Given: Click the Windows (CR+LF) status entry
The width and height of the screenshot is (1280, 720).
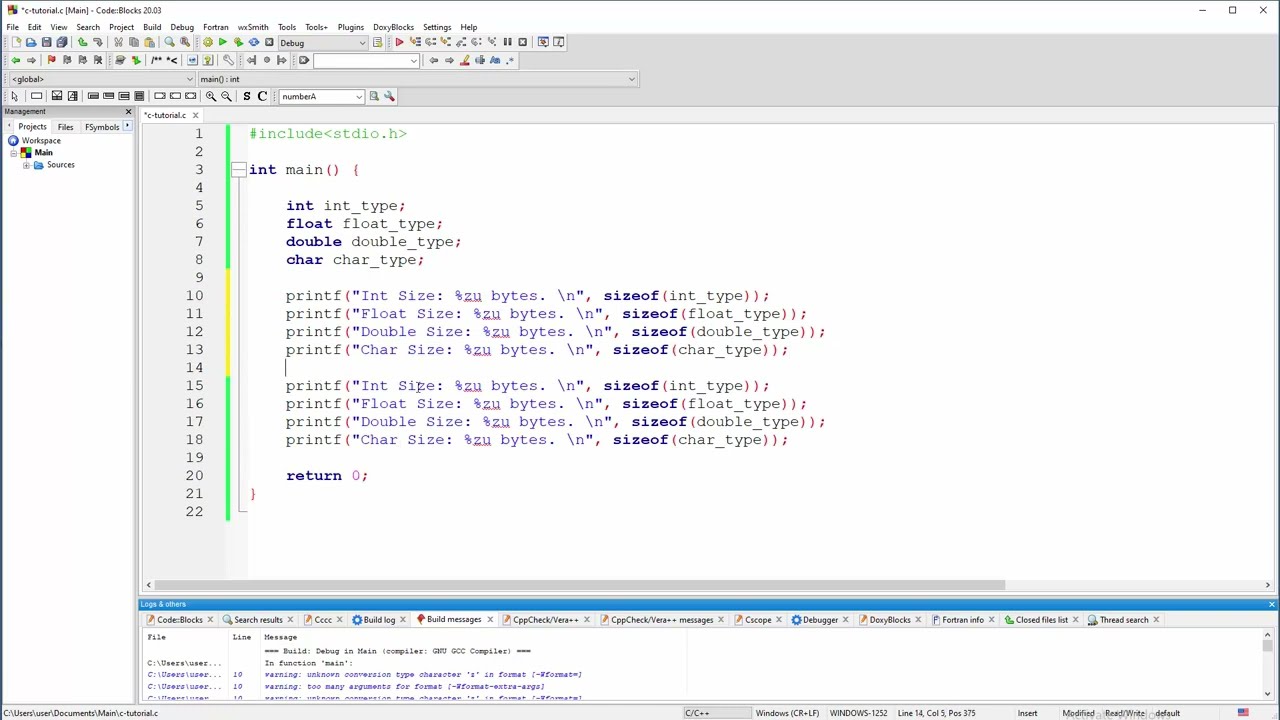Looking at the screenshot, I should pos(787,713).
